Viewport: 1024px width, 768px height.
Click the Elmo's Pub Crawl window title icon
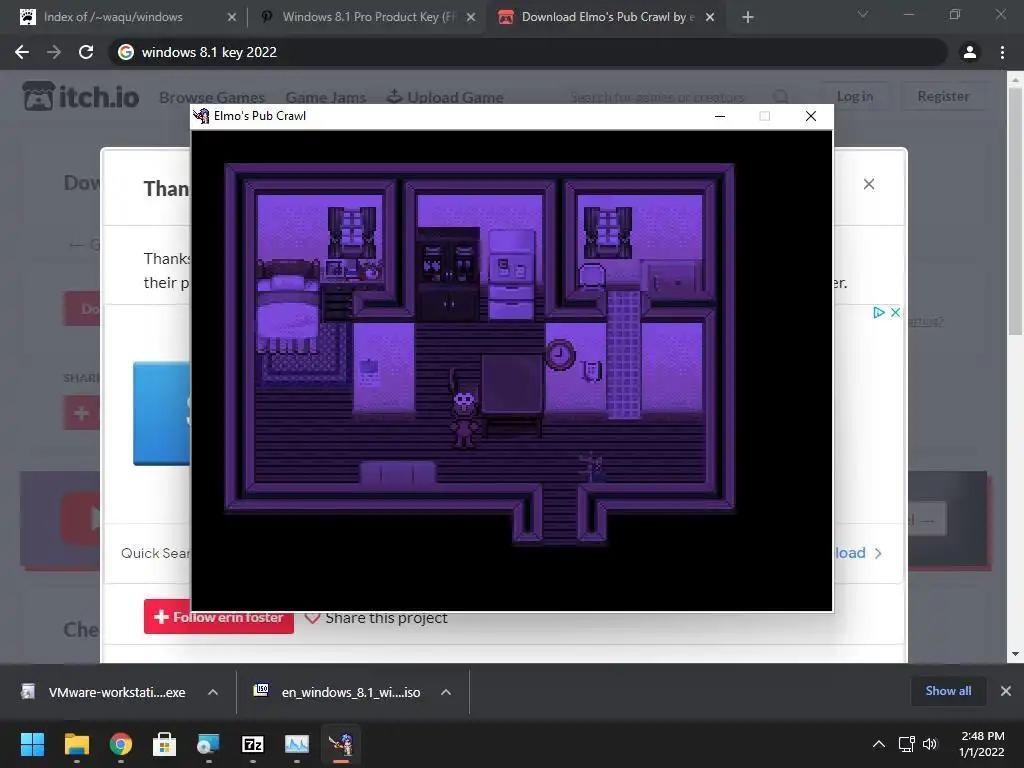[202, 116]
